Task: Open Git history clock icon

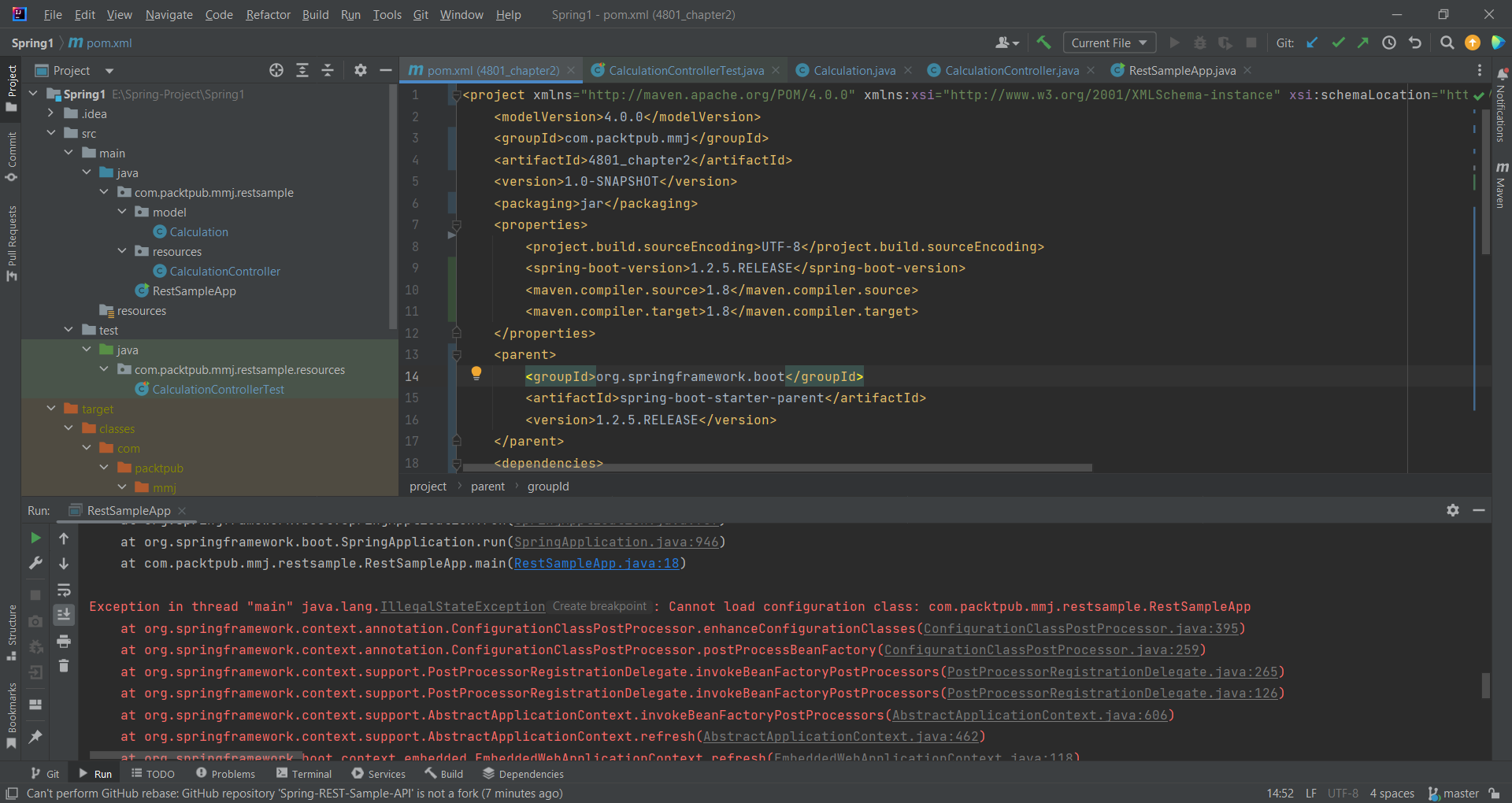Action: click(1389, 43)
